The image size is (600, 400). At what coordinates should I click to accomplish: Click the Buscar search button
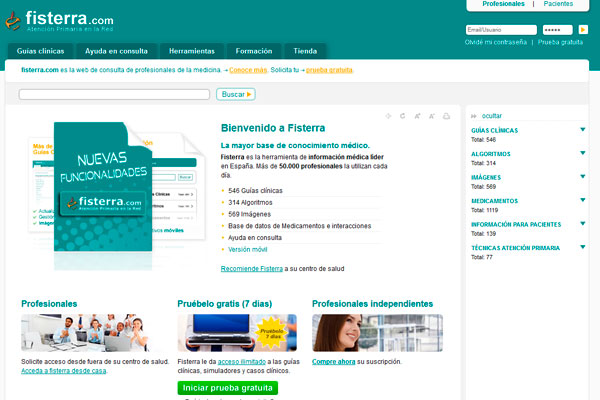(x=236, y=94)
